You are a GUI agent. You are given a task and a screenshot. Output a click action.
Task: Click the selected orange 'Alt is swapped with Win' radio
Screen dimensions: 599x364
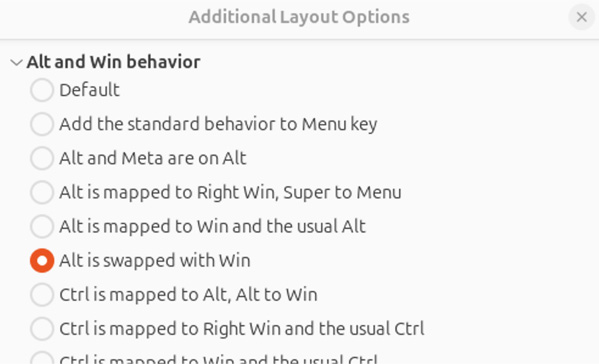pos(42,260)
